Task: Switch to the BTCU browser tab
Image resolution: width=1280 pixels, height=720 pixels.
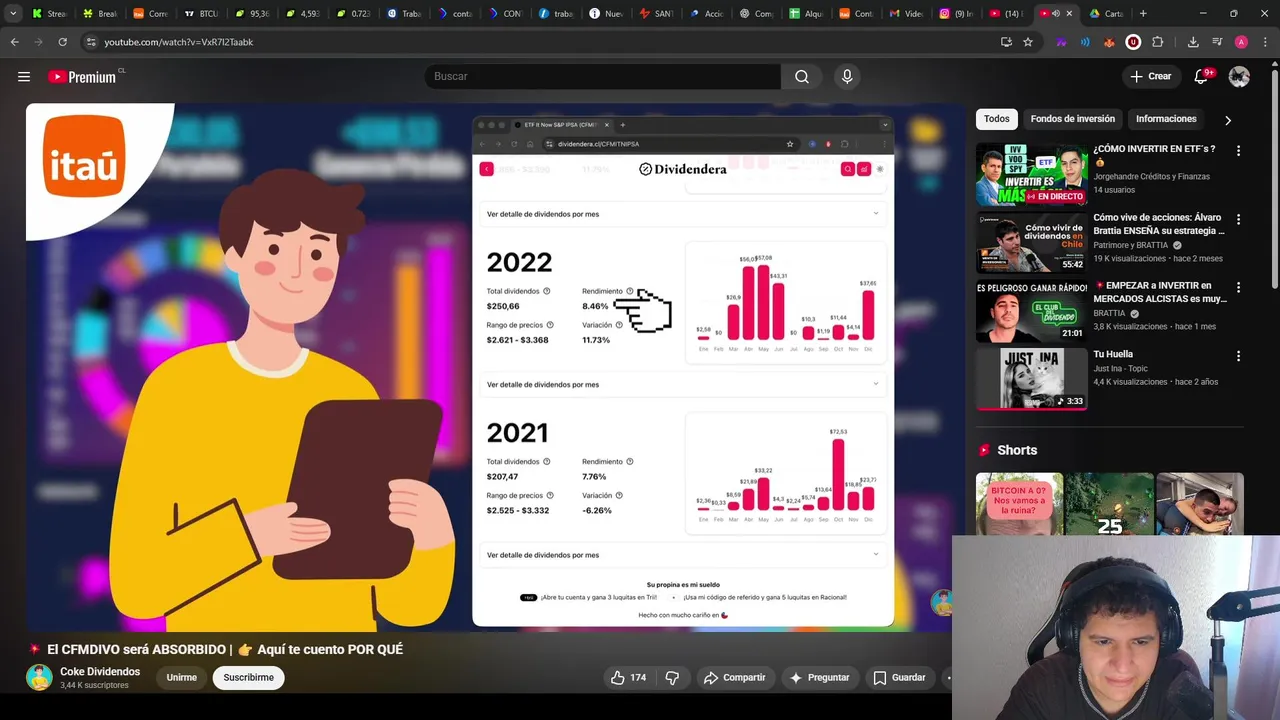Action: click(201, 14)
